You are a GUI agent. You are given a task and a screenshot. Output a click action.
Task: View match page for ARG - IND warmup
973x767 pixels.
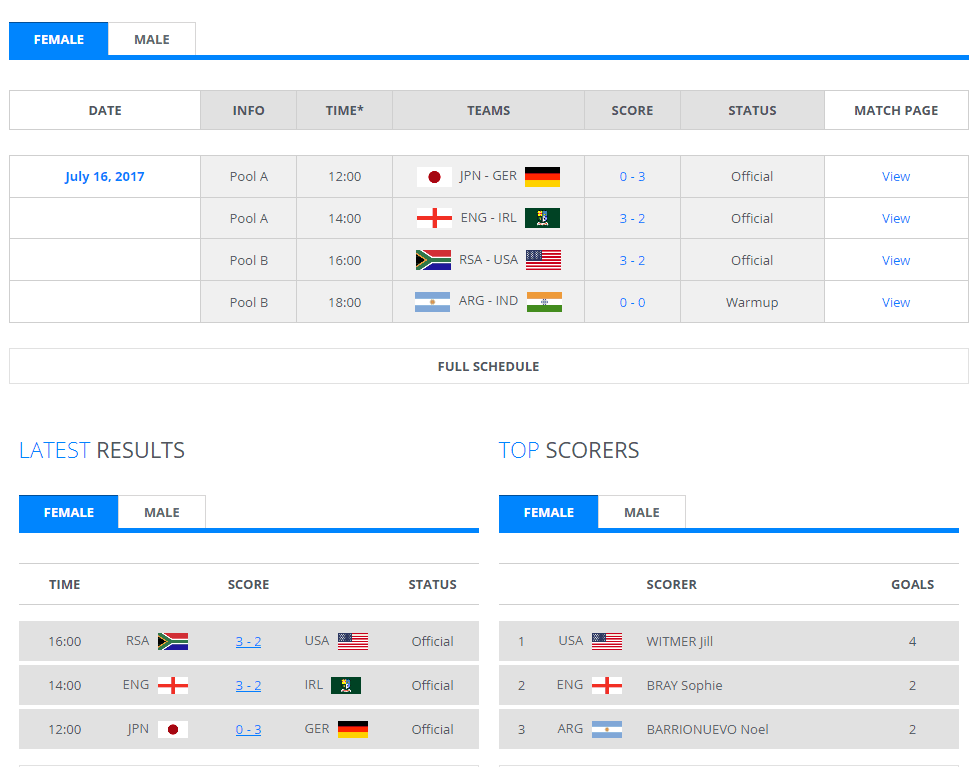click(x=895, y=302)
